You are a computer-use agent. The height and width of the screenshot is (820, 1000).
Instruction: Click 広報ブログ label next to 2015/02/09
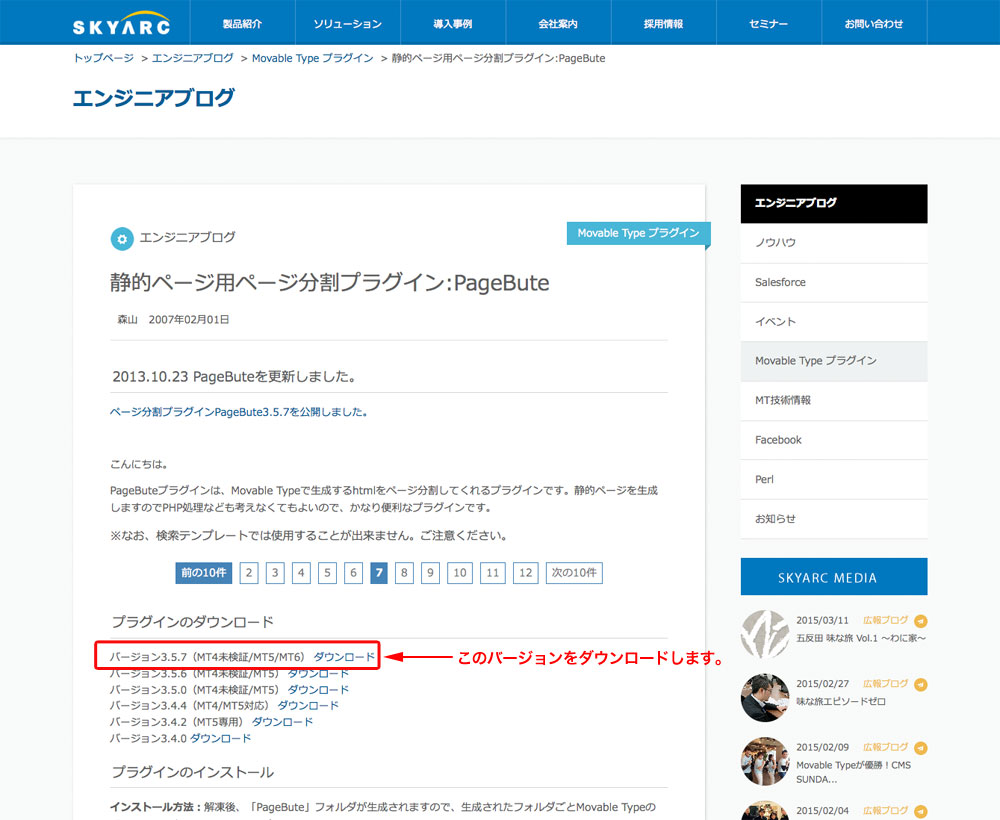tap(885, 747)
